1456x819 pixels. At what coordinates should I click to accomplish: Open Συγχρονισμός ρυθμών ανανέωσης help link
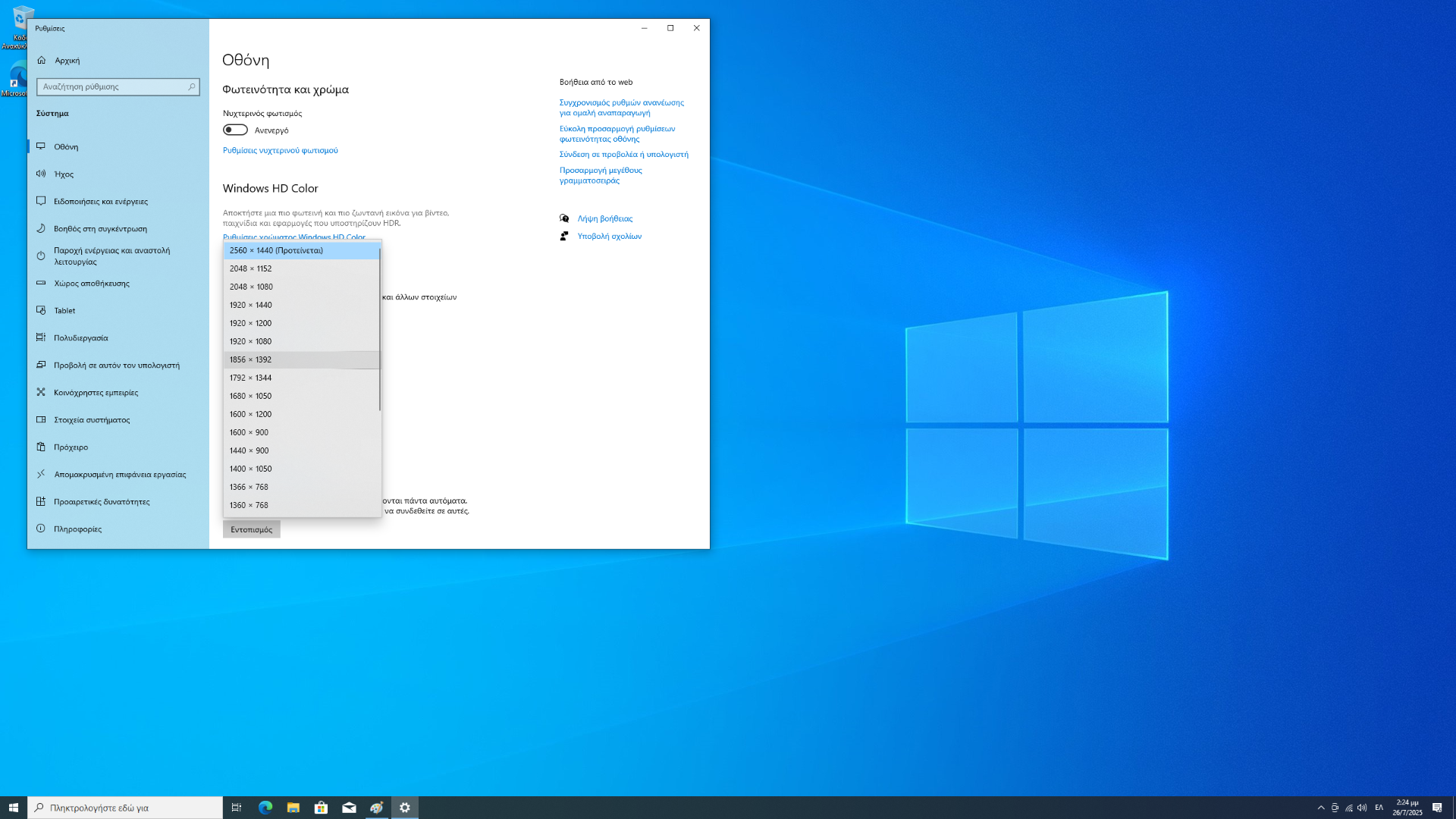(x=621, y=108)
